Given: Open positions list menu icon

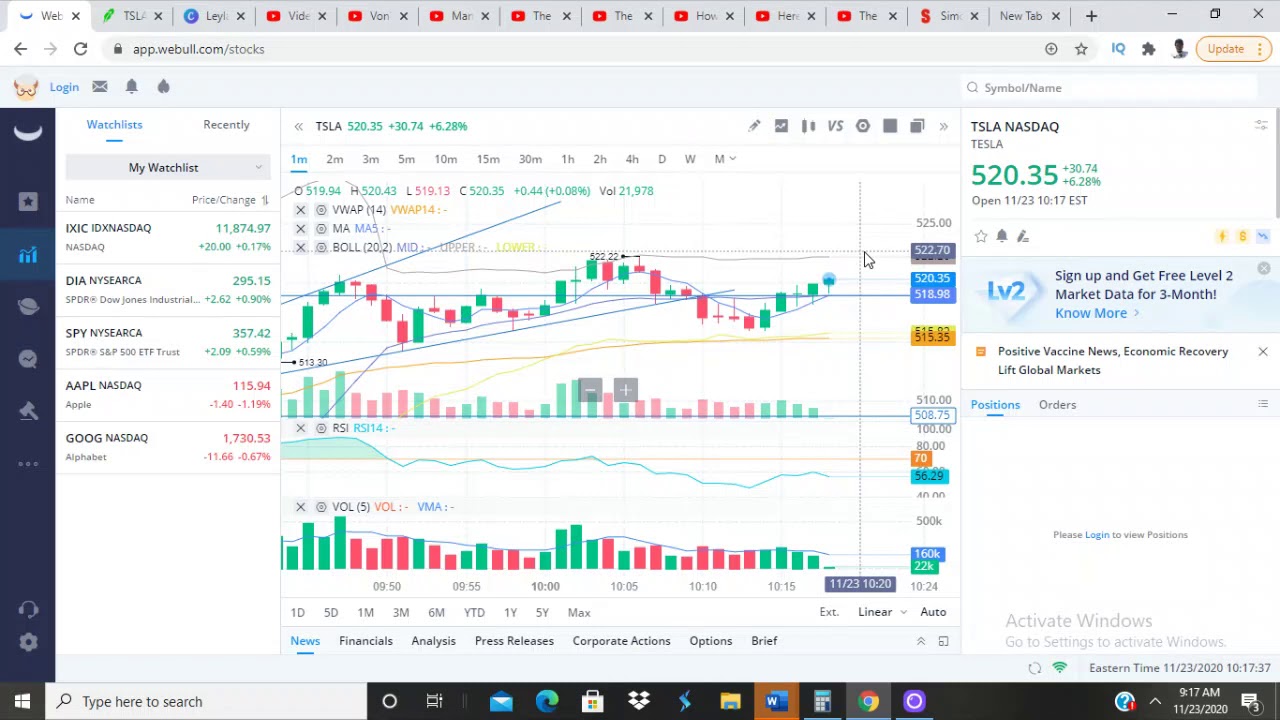Looking at the screenshot, I should tap(1262, 404).
